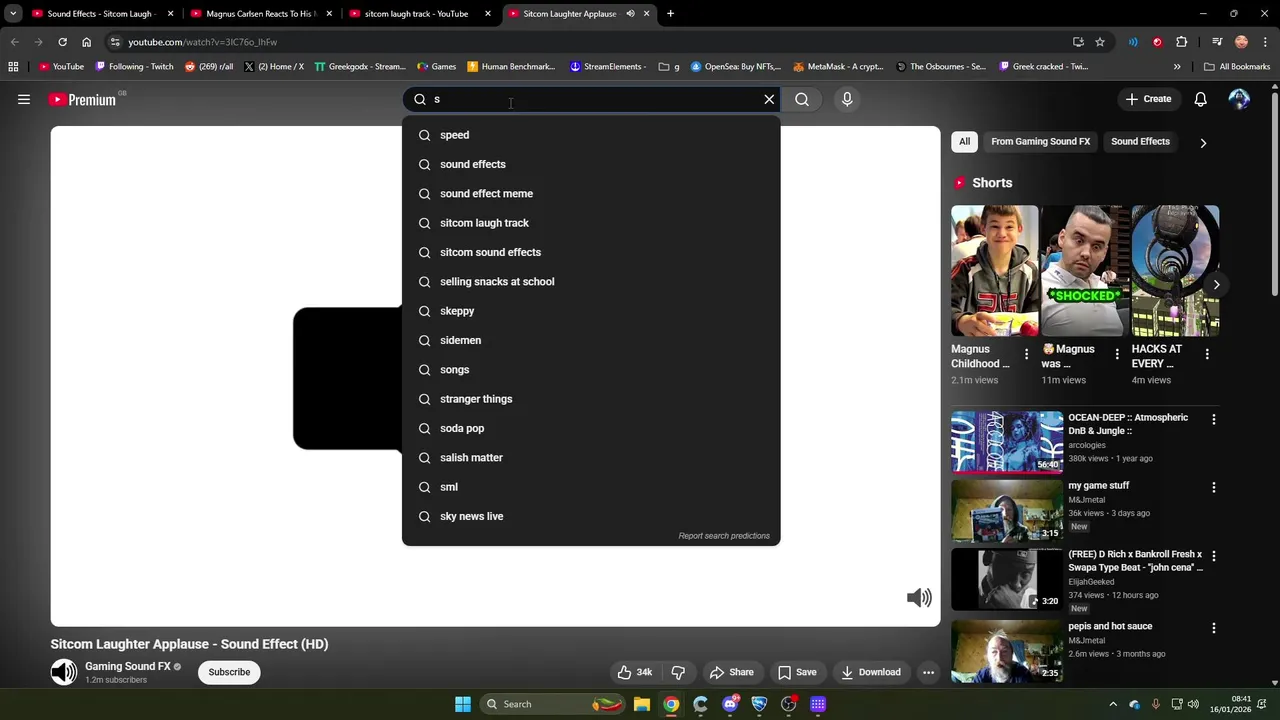Choose 'sound effect meme' suggestion
The width and height of the screenshot is (1280, 720).
[x=591, y=193]
